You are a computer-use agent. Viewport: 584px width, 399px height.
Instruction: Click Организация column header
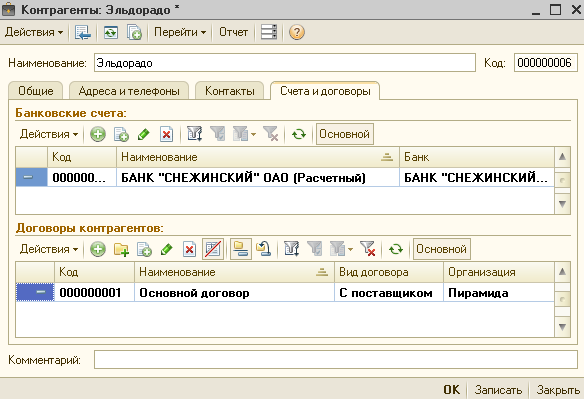point(499,272)
